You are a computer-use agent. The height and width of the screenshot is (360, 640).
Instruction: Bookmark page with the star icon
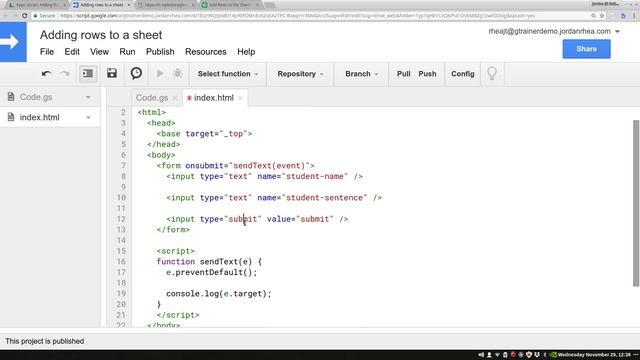coord(602,16)
